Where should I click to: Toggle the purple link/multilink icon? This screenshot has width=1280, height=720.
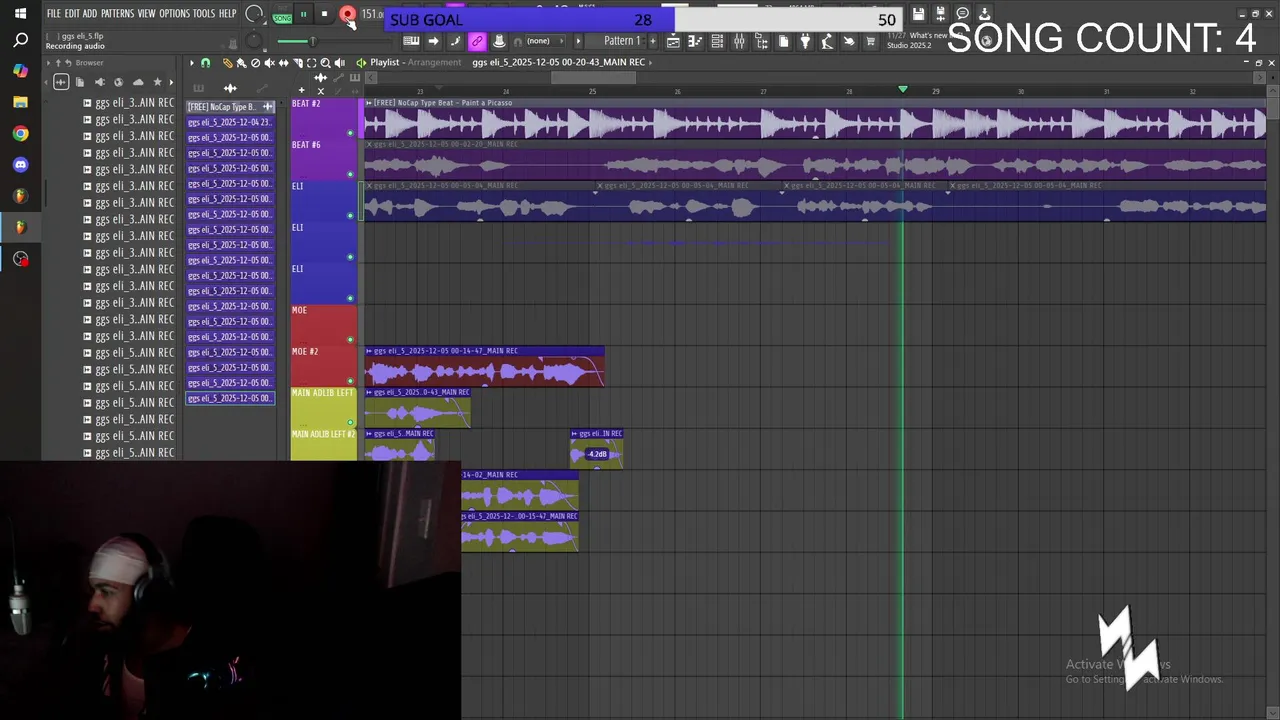(477, 41)
